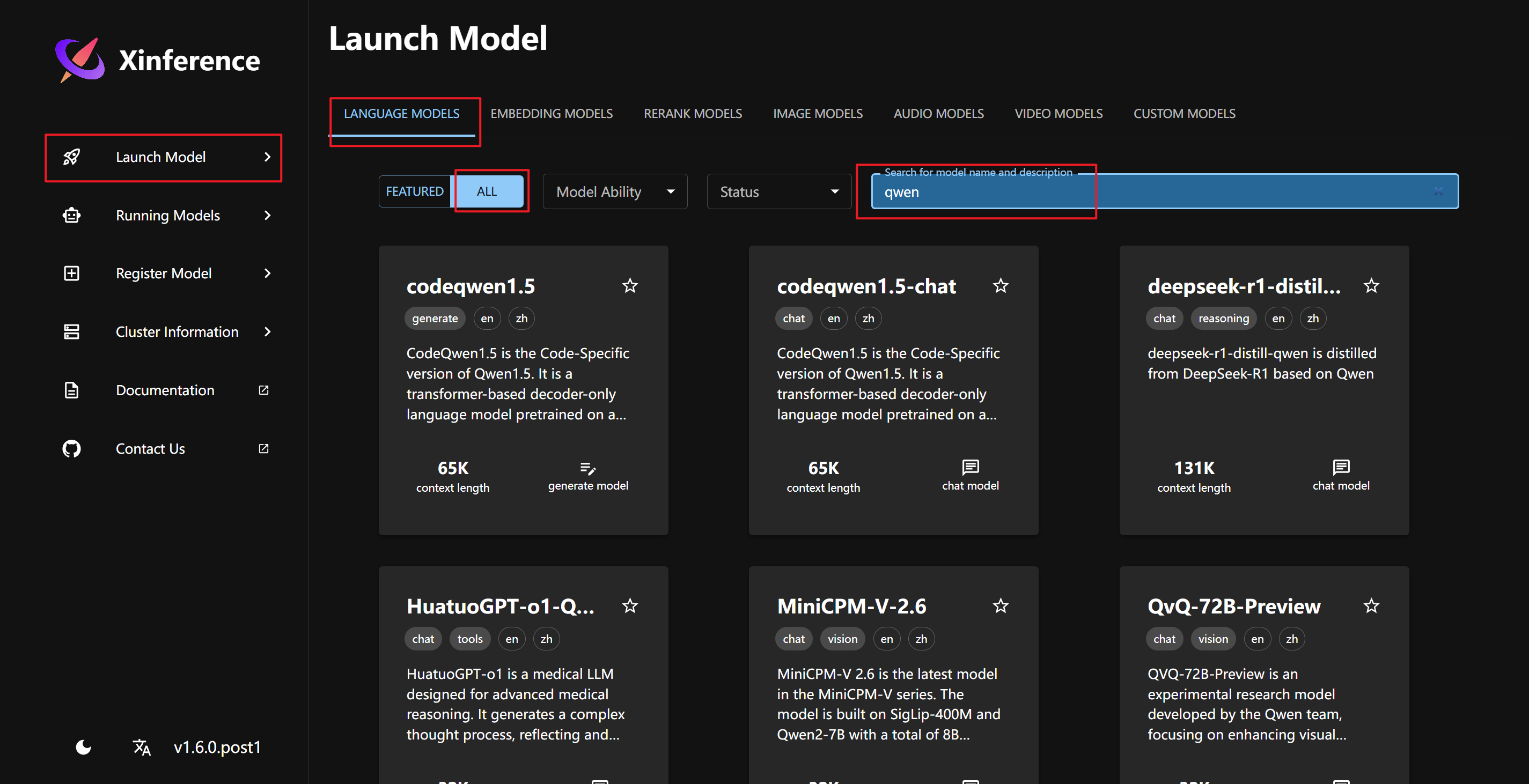
Task: Click chat model icon on deepseek-r1-distill card
Action: click(x=1340, y=467)
